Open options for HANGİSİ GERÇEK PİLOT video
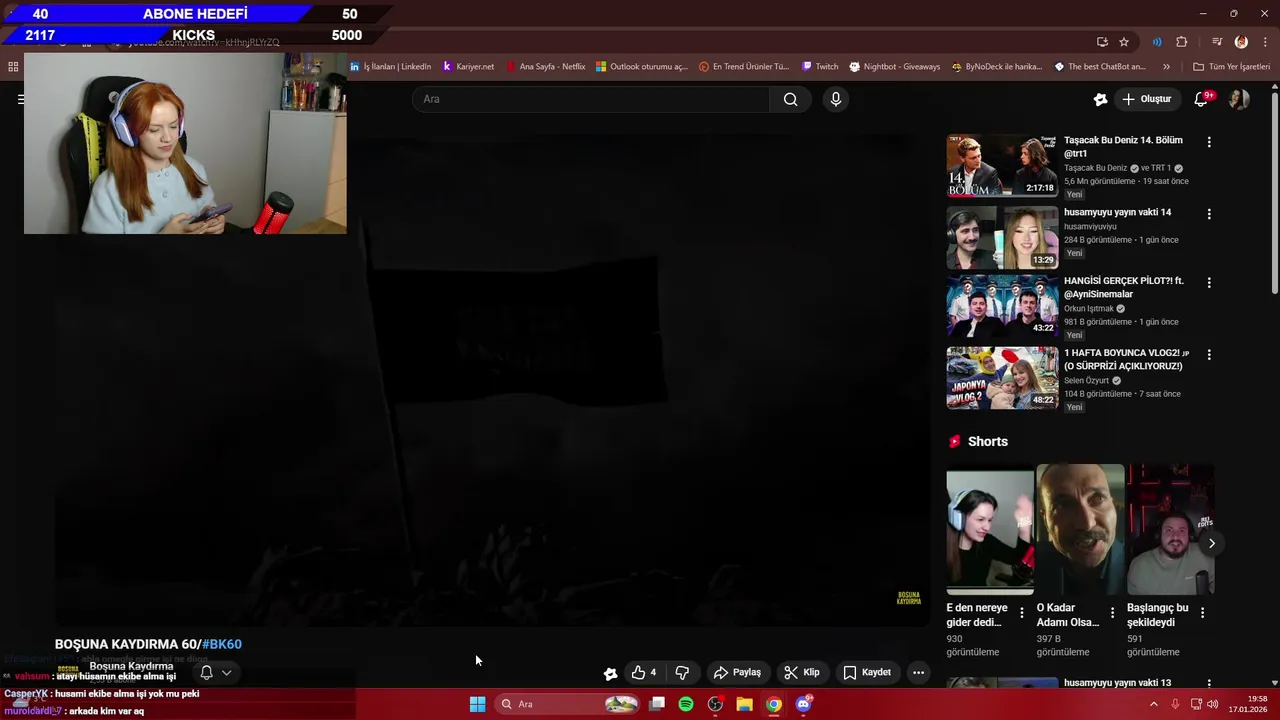The width and height of the screenshot is (1280, 720). point(1209,283)
